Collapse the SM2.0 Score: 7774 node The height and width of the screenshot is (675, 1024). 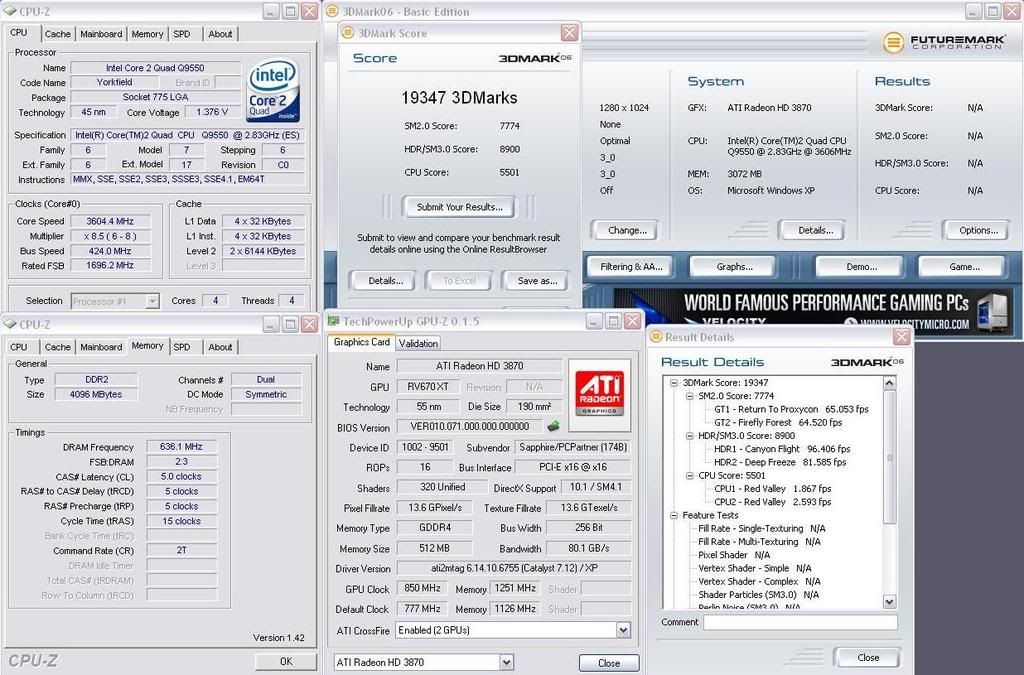pyautogui.click(x=689, y=396)
